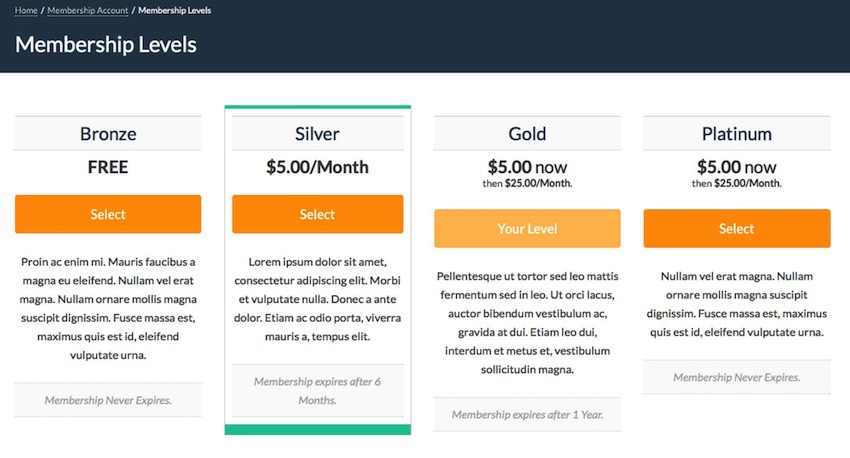Screen dimensions: 850x458
Task: Select the Bronze membership level
Action: click(108, 214)
